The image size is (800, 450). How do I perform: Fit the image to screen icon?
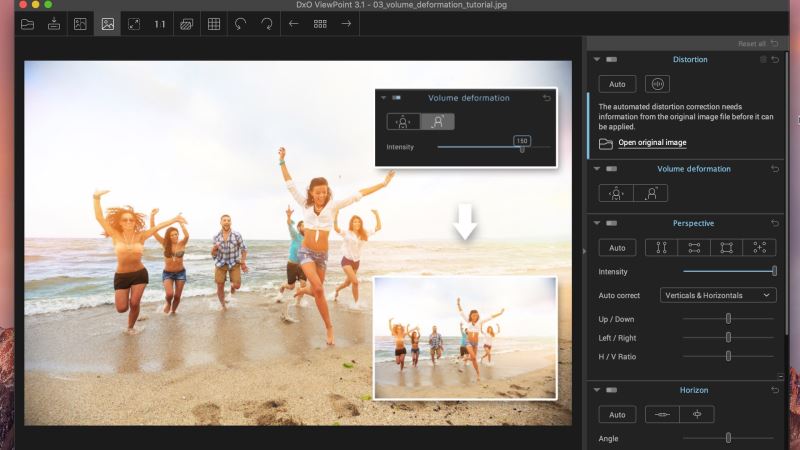coord(134,24)
